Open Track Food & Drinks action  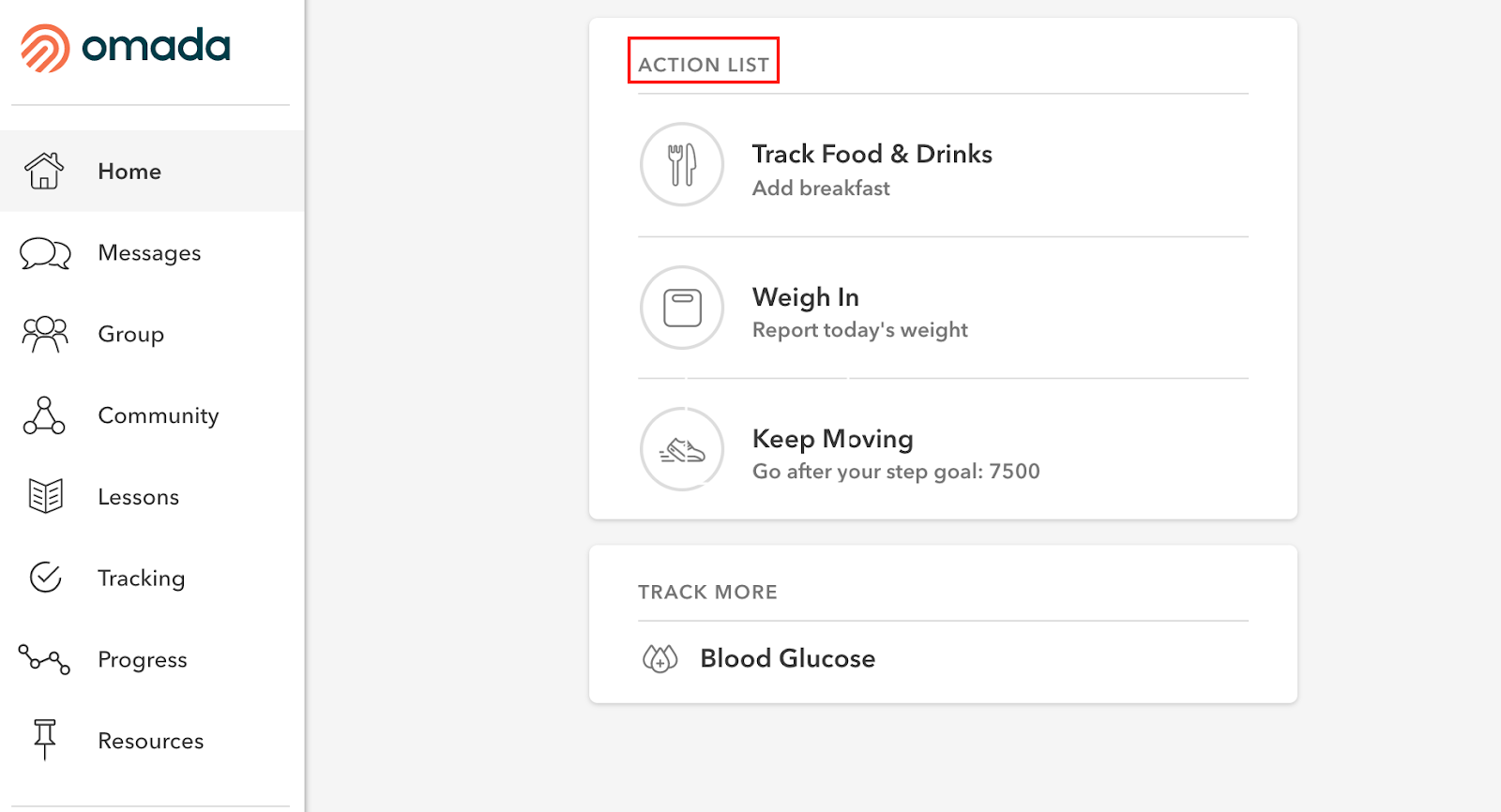coord(943,165)
